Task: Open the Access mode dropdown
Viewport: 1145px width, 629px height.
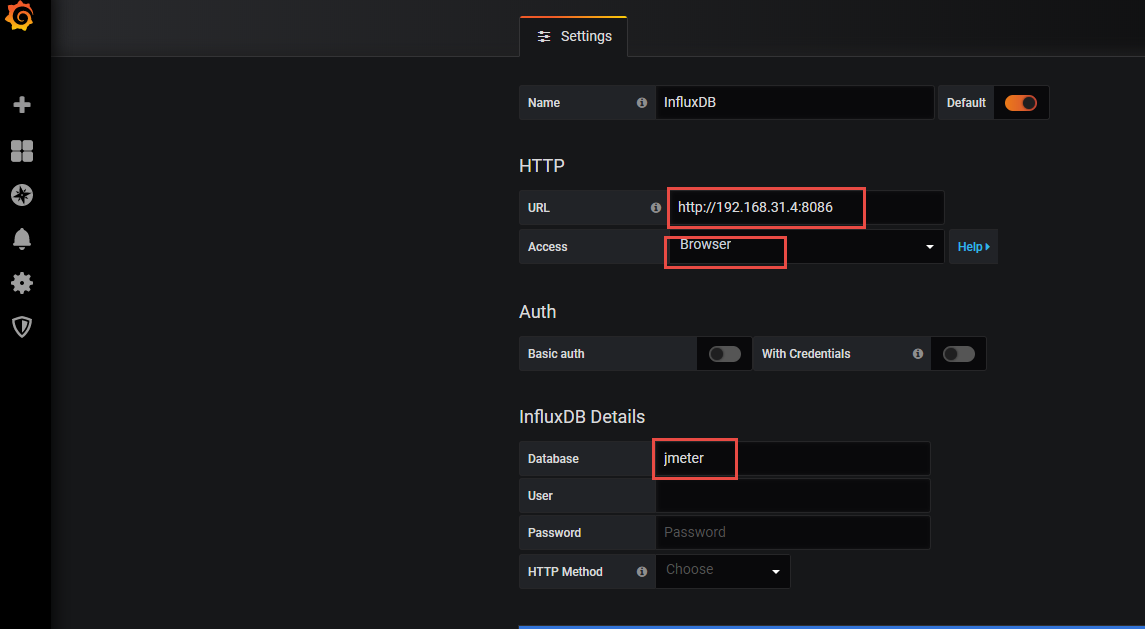Action: point(805,246)
